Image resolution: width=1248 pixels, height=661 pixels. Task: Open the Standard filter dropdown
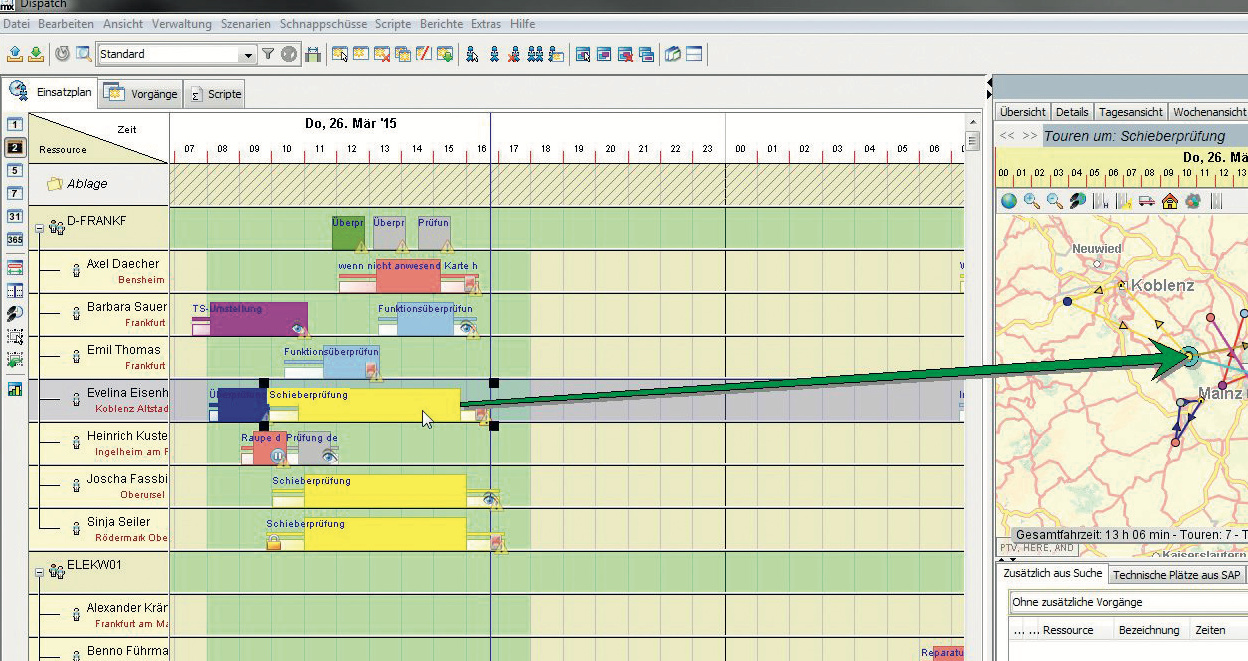pyautogui.click(x=248, y=55)
